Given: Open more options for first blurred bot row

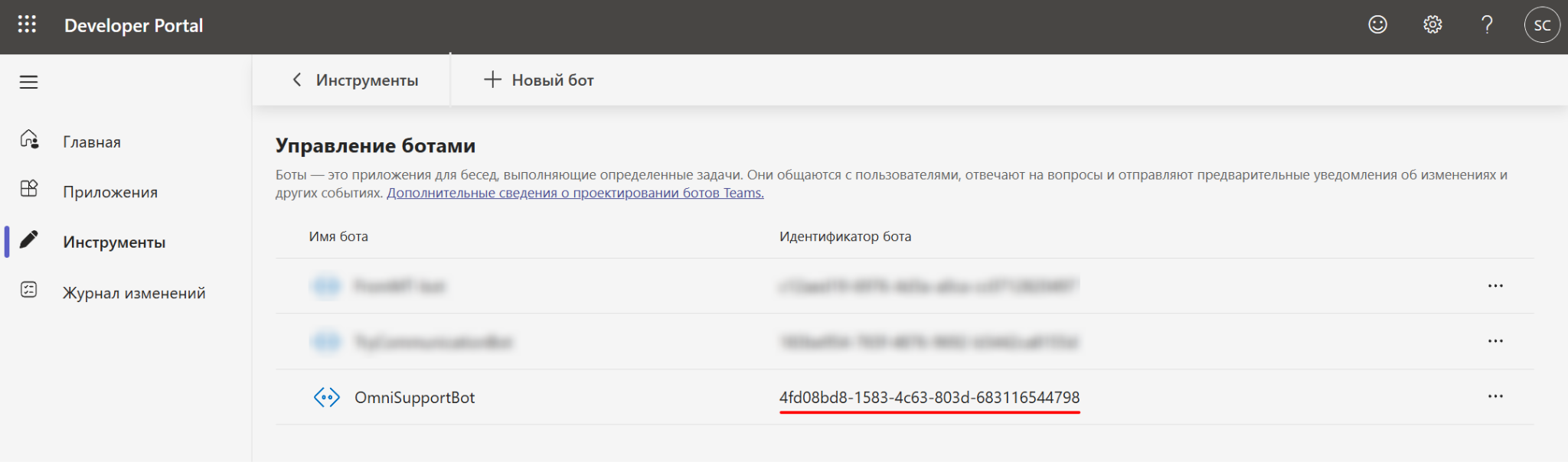Looking at the screenshot, I should point(1495,285).
